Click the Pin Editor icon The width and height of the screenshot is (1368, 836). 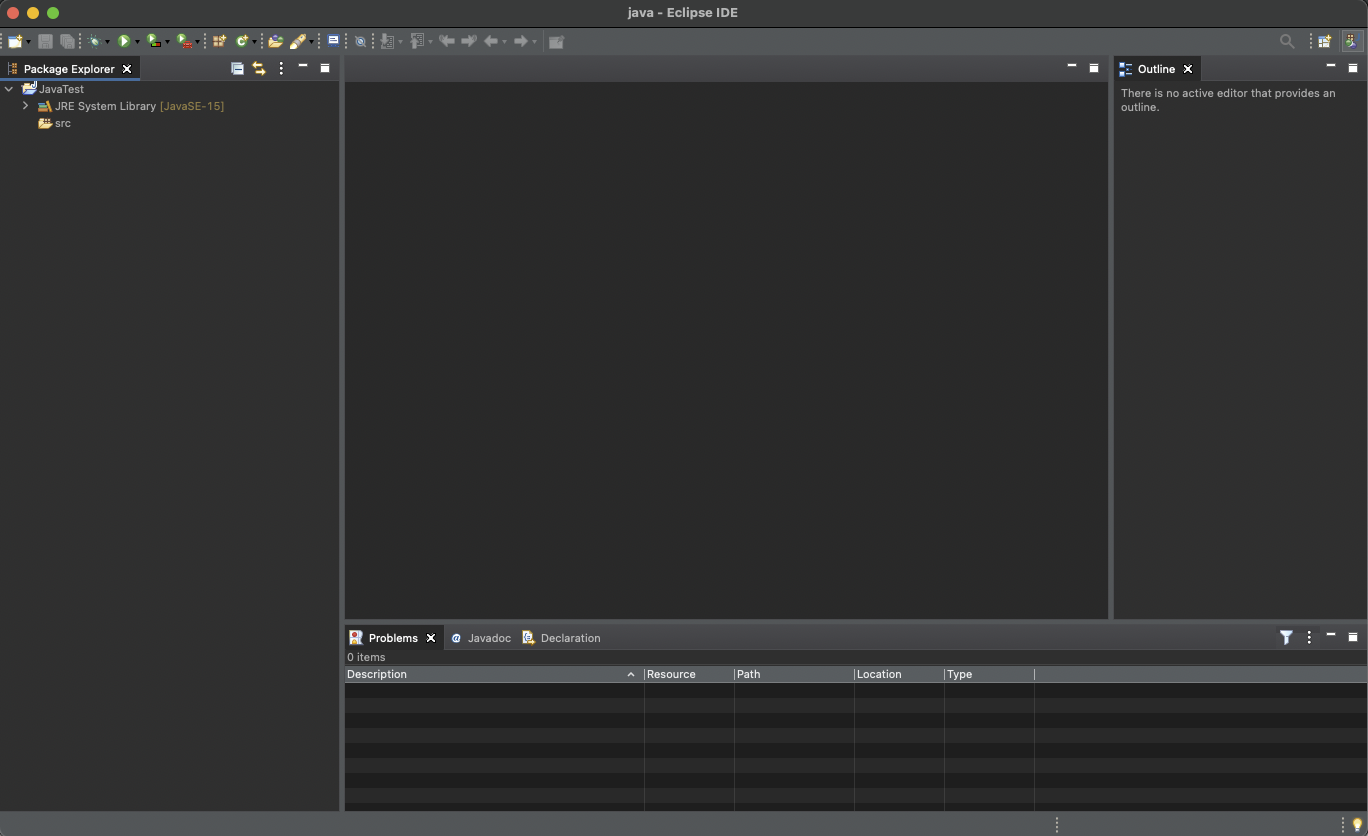(556, 41)
